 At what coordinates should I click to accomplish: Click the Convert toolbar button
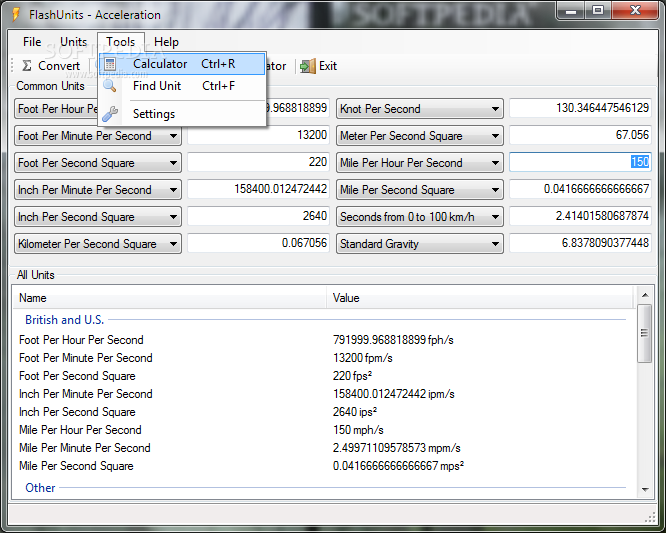[x=51, y=66]
